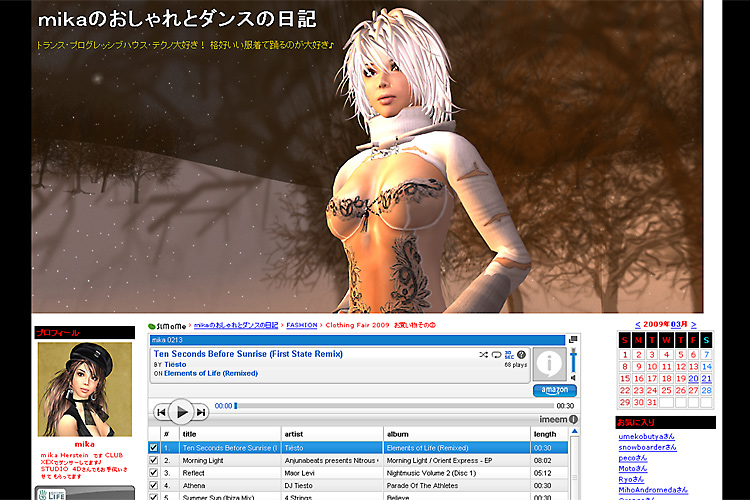Select the Athena track title

click(194, 486)
